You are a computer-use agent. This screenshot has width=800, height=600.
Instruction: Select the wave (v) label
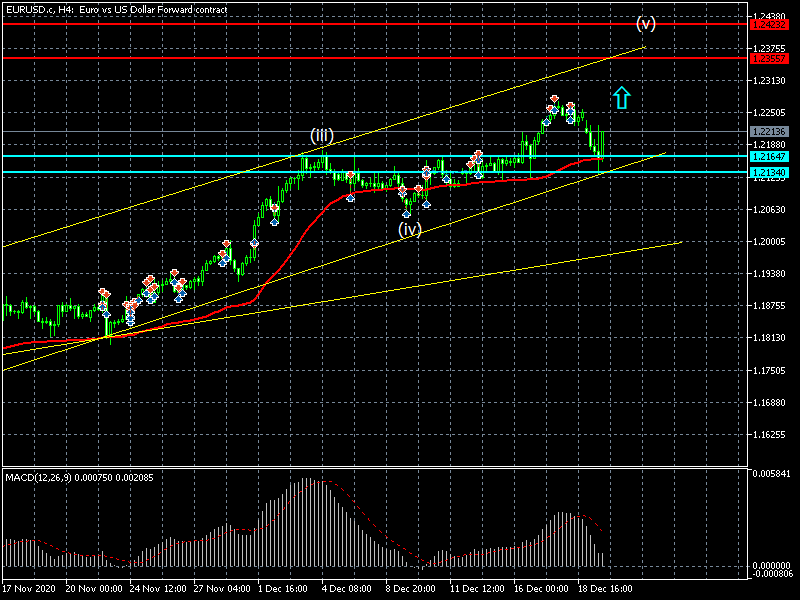tap(646, 23)
